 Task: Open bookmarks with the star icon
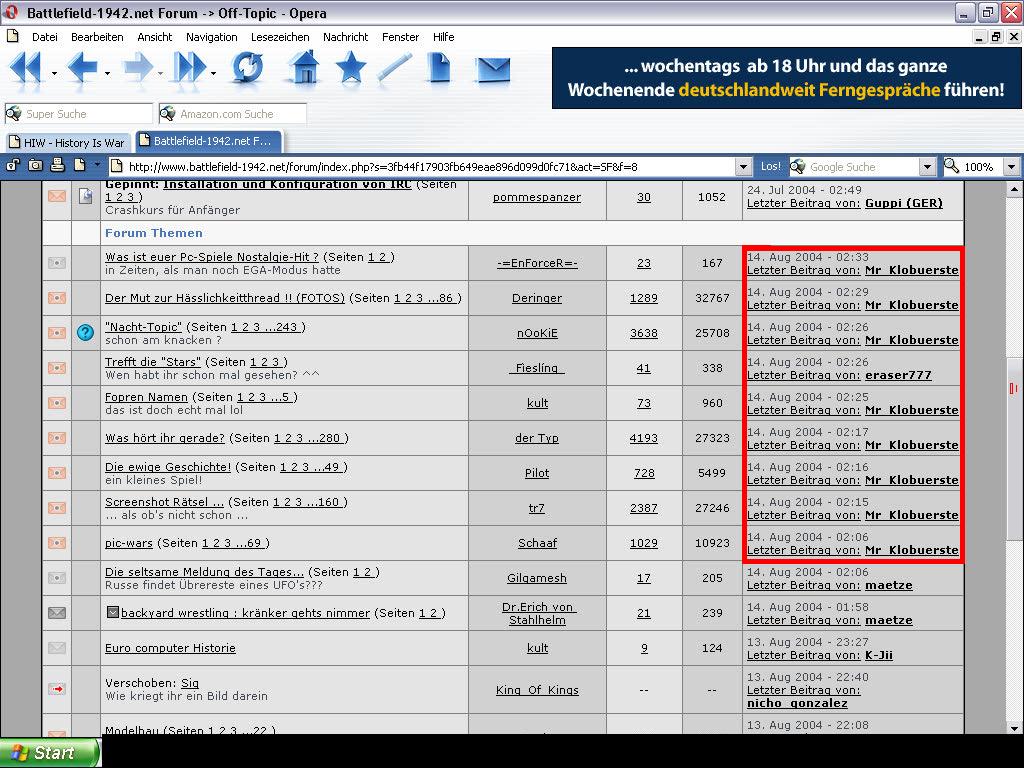(x=350, y=68)
